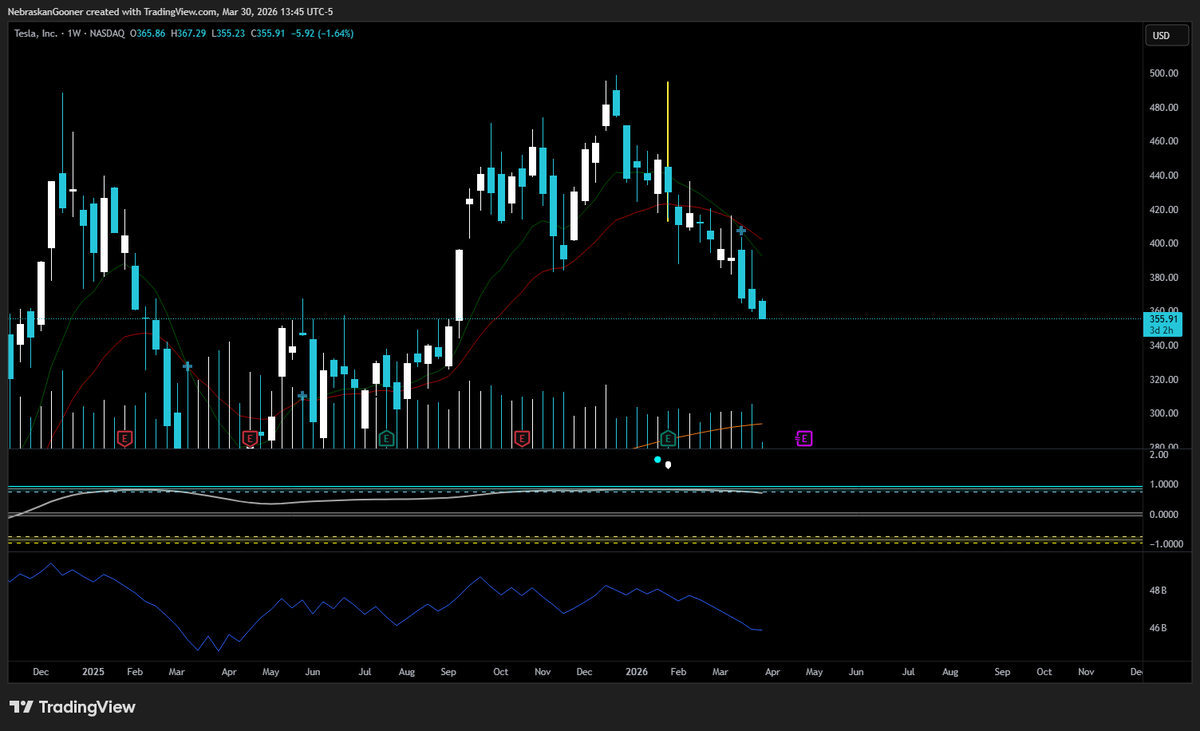The image size is (1200, 731).
Task: Click the high value H367.29
Action: 190,33
